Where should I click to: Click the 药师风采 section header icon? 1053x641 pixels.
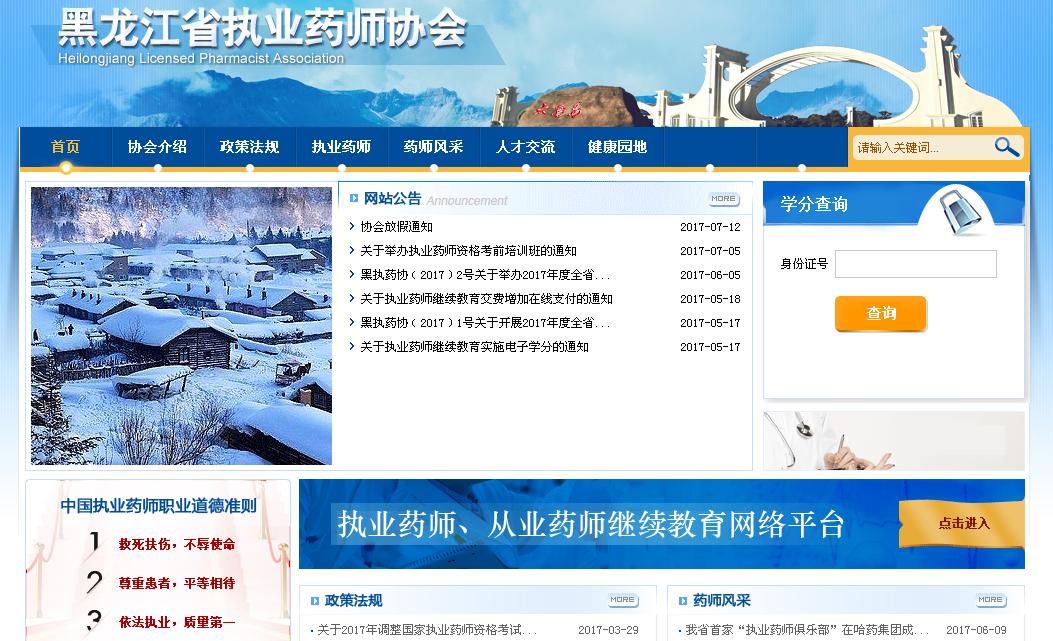coord(682,601)
